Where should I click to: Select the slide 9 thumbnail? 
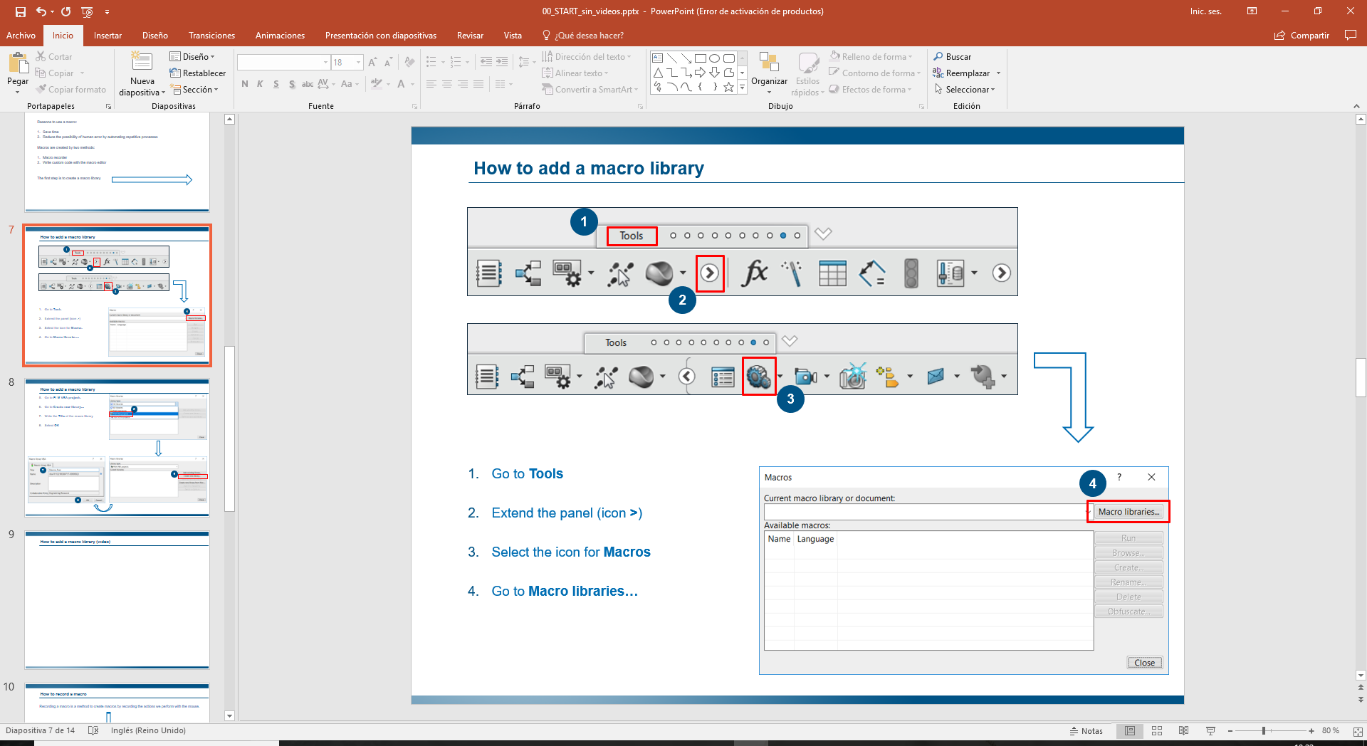[117, 600]
